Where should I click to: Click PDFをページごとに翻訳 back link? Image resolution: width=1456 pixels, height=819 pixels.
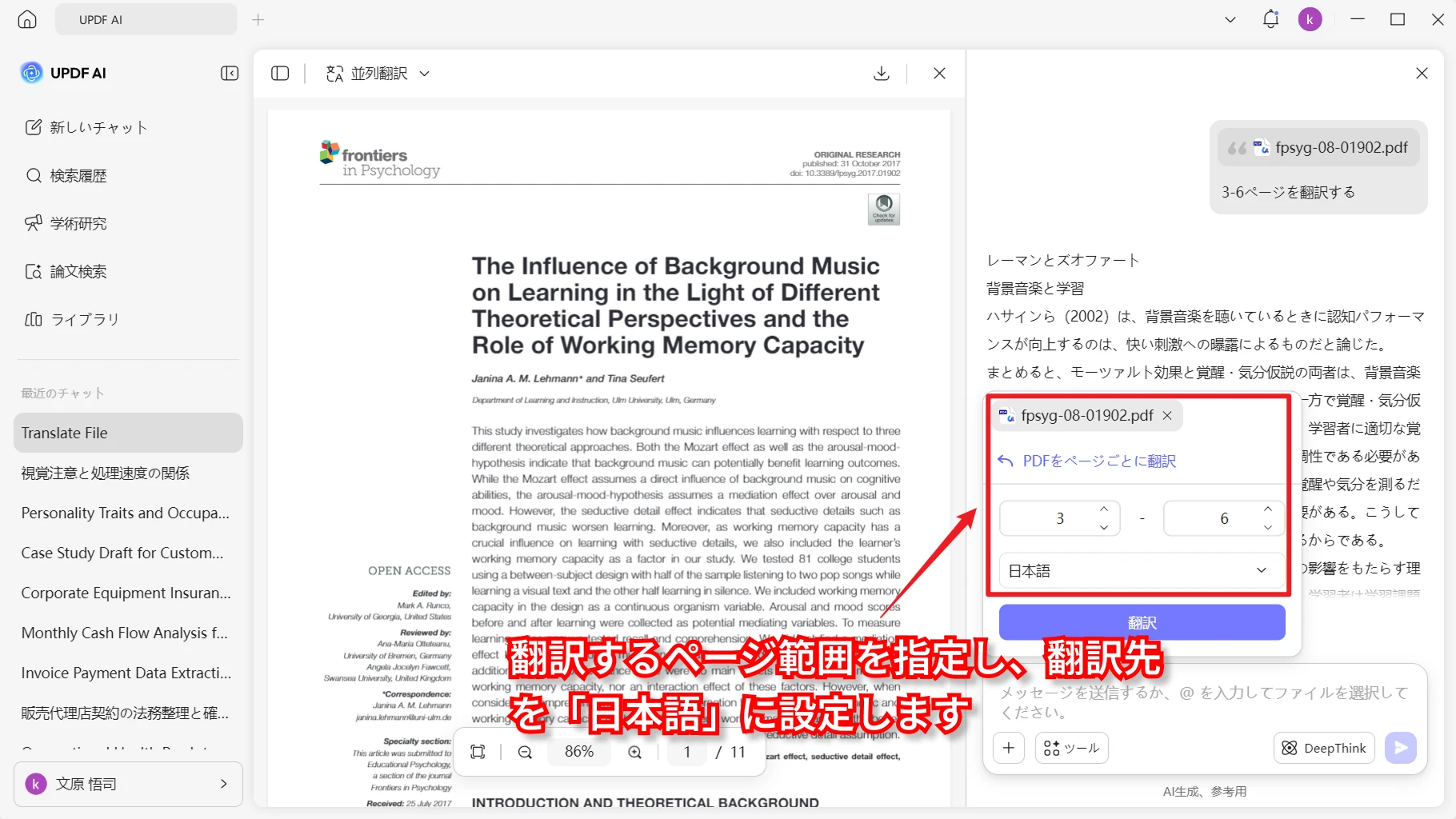click(x=1087, y=461)
